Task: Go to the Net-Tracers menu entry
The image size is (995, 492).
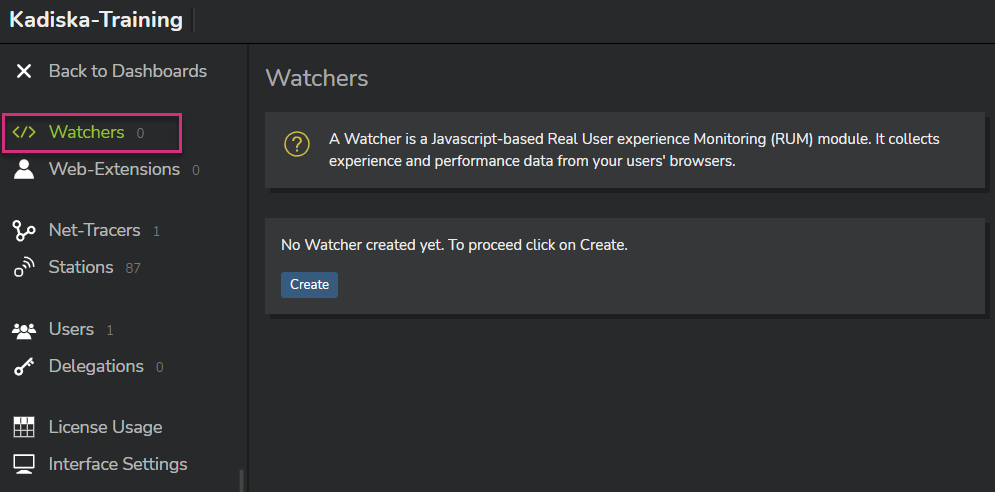Action: tap(95, 230)
